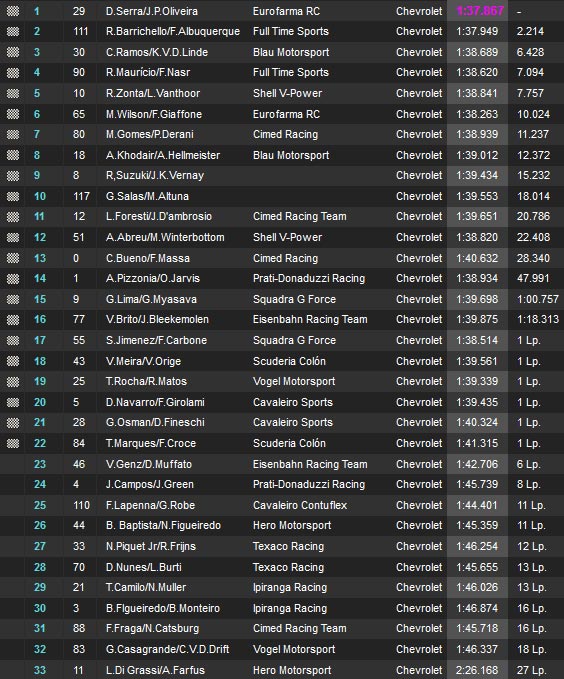
Task: Click the checkered flag in R.Maurício/F.Nasr row
Action: pos(13,72)
